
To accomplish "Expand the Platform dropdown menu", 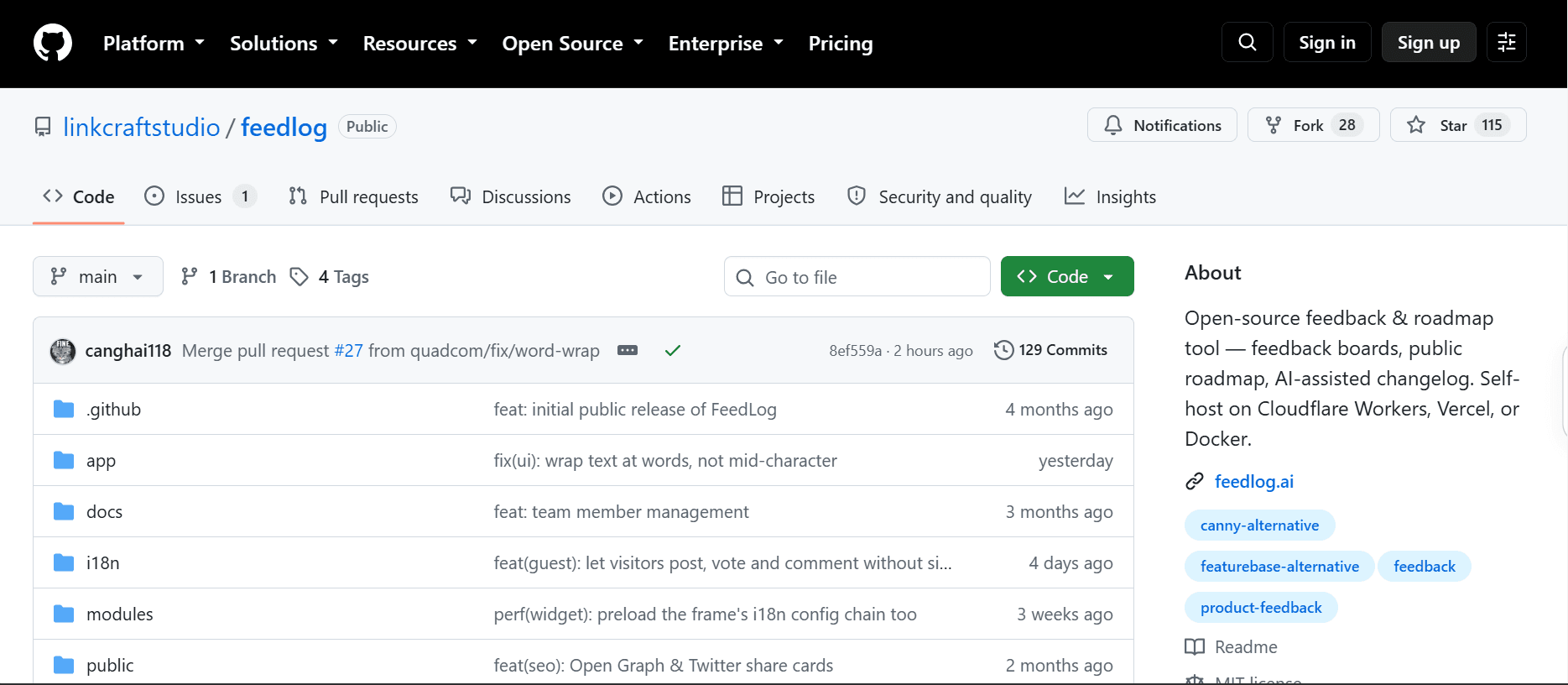I will 154,43.
